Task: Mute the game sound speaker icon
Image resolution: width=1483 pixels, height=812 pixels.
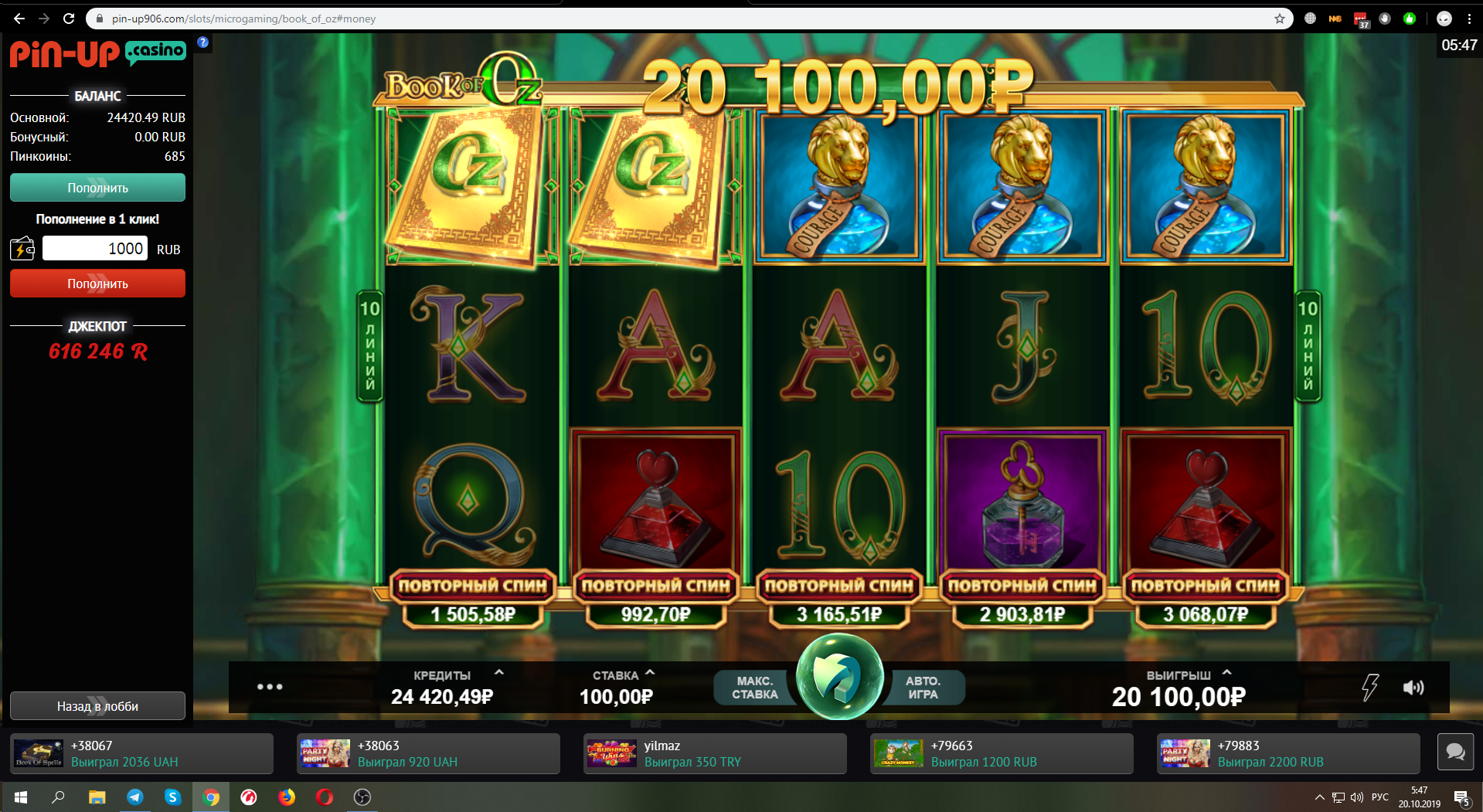Action: (x=1413, y=688)
